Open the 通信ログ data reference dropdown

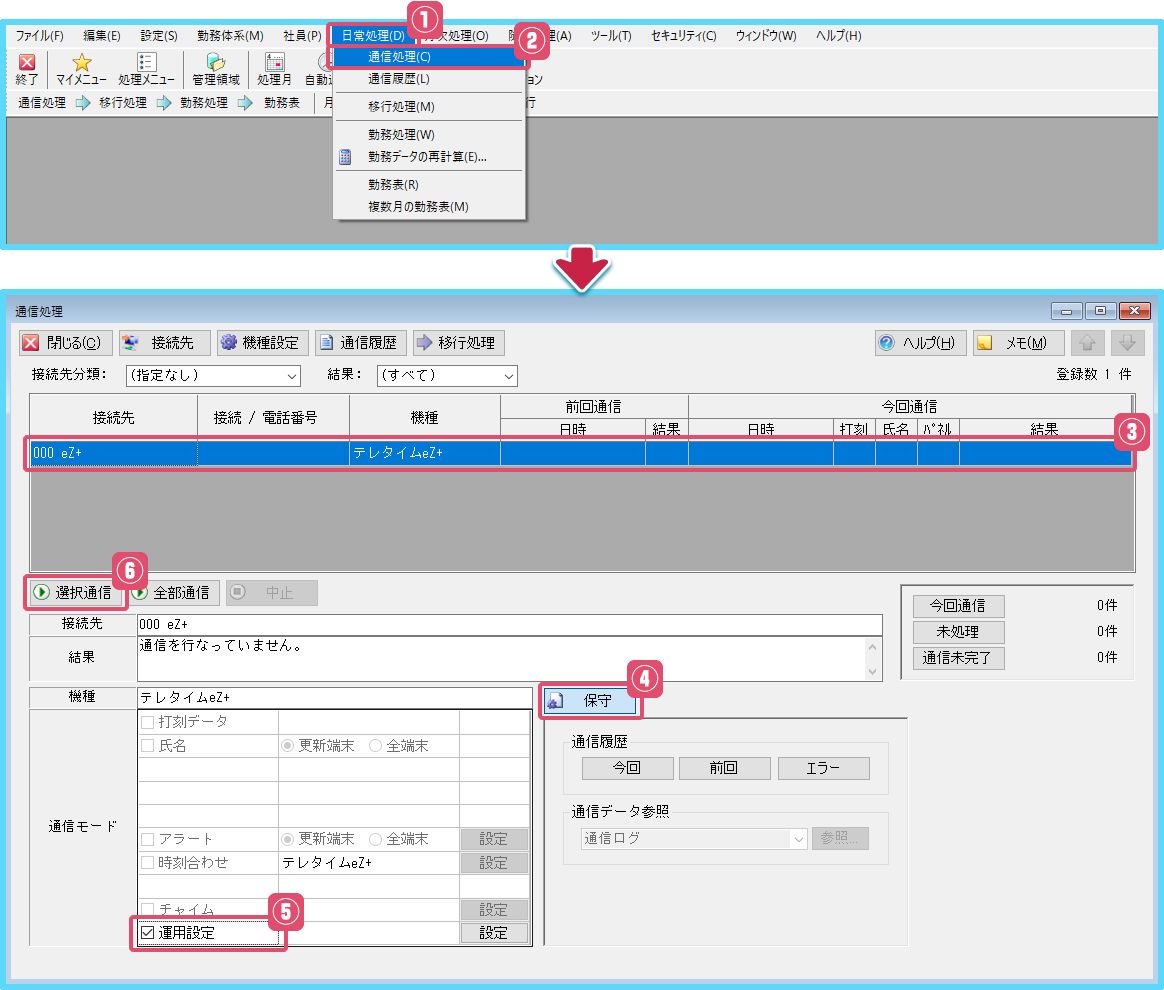pos(694,839)
